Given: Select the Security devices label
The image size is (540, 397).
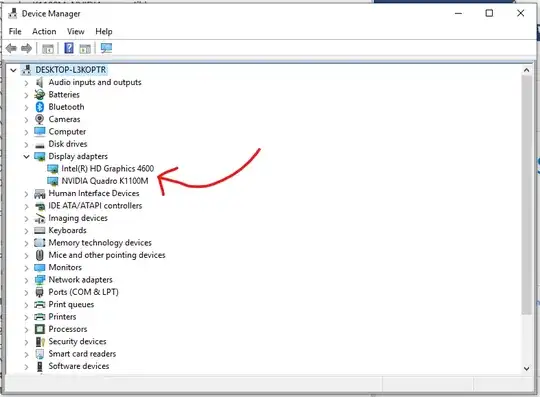Looking at the screenshot, I should [77, 342].
